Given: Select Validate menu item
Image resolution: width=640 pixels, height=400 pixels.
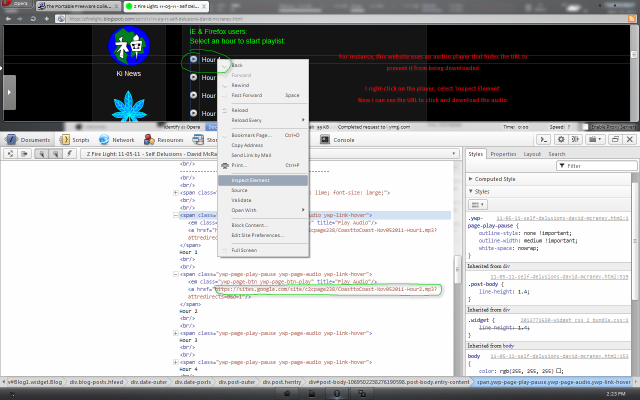Looking at the screenshot, I should point(263,200).
